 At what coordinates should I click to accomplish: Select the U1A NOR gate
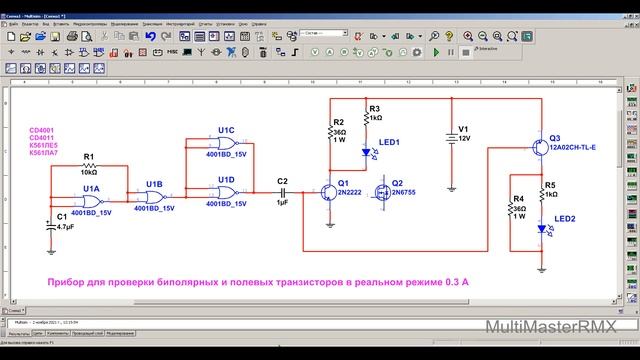(93, 201)
